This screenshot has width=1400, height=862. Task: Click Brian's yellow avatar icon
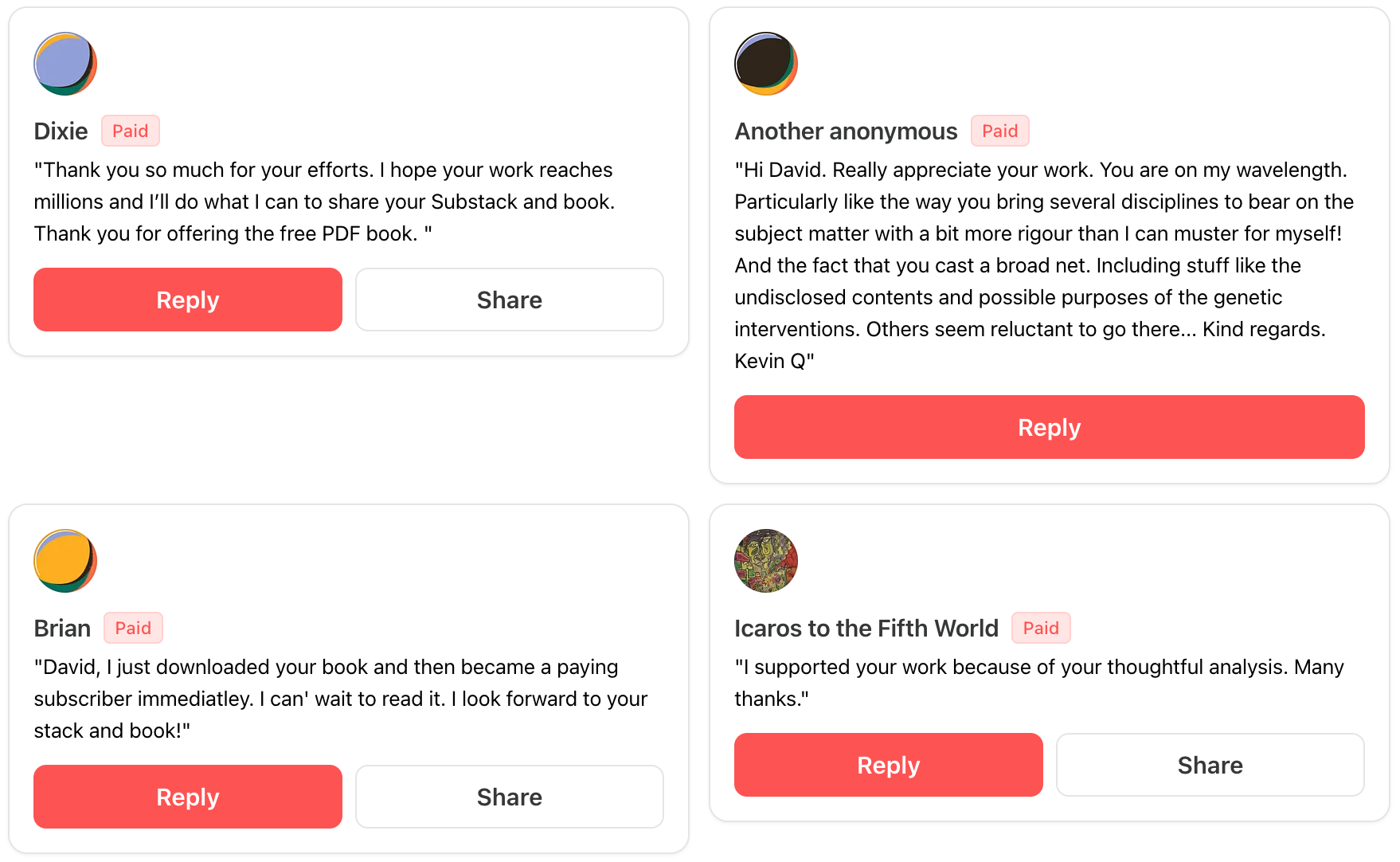pyautogui.click(x=65, y=561)
